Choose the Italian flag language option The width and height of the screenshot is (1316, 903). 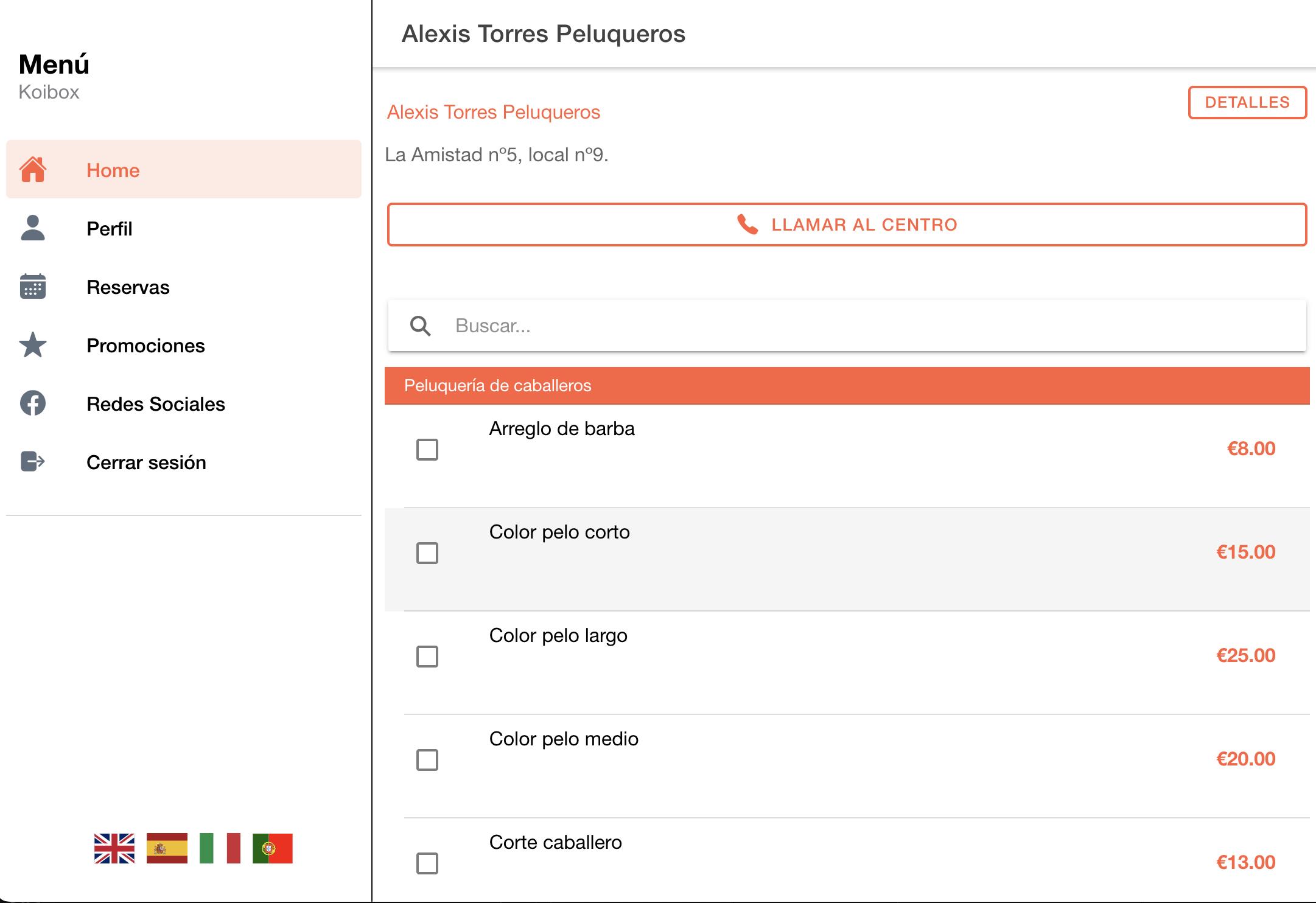point(220,848)
